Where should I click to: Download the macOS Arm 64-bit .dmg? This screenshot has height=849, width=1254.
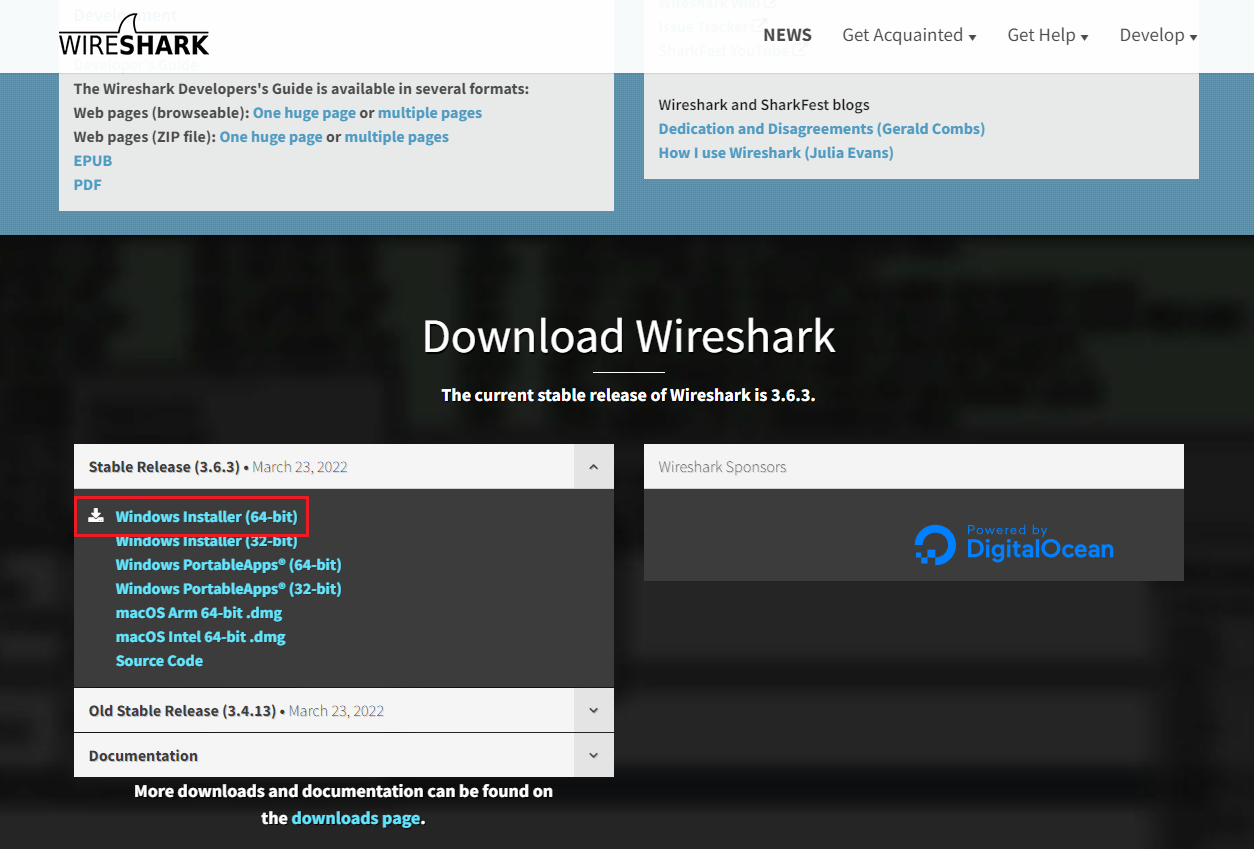pos(199,613)
